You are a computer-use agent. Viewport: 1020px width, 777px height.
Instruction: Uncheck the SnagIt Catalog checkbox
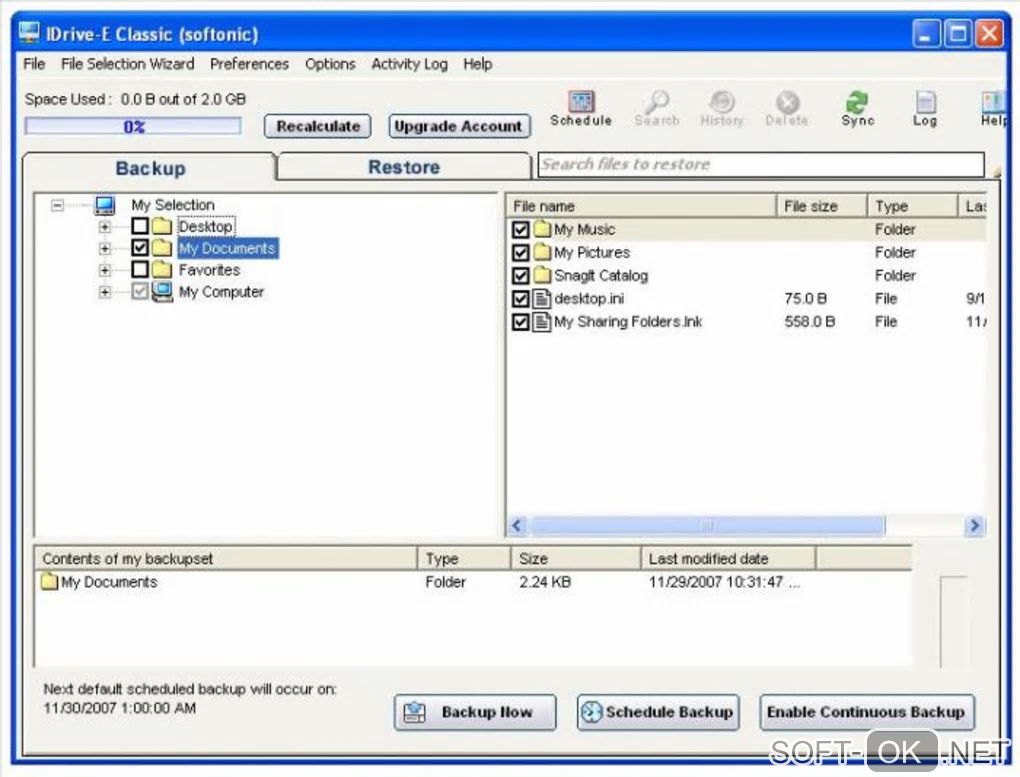(520, 276)
